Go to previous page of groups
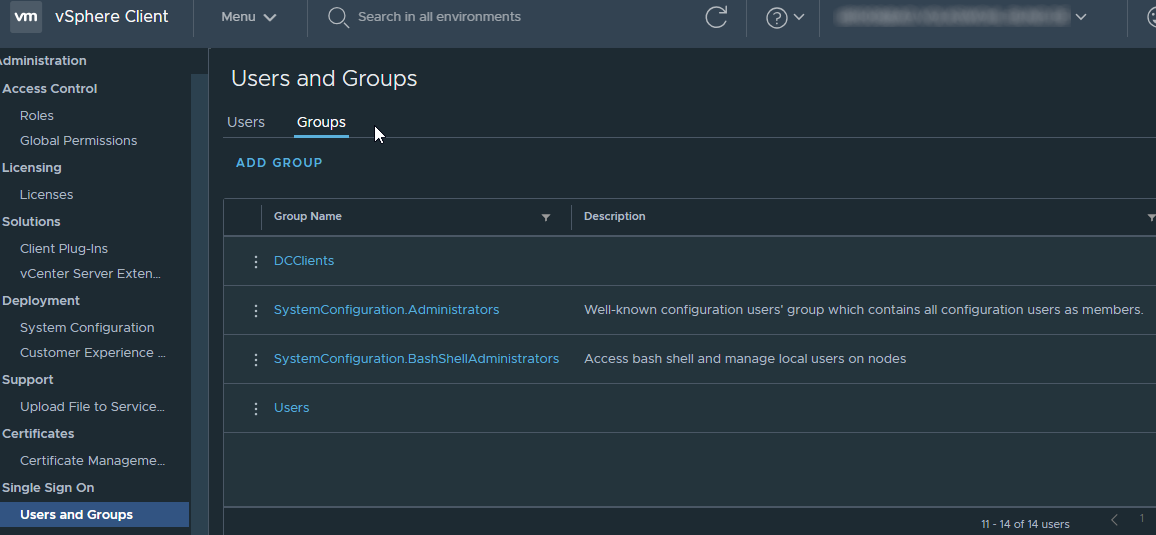This screenshot has width=1156, height=535. tap(1114, 520)
